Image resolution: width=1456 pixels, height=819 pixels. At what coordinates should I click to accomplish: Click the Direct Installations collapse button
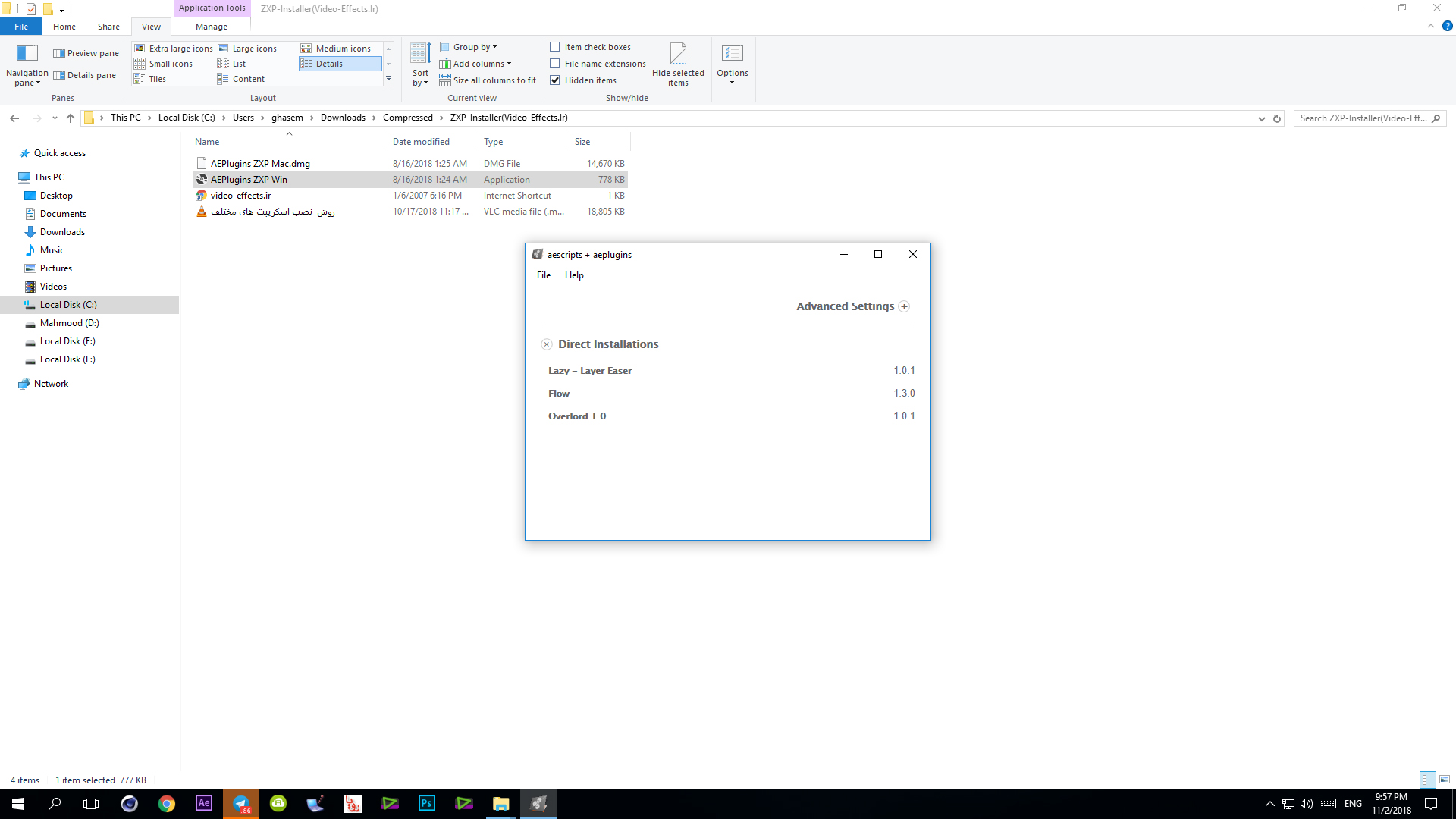[x=547, y=344]
